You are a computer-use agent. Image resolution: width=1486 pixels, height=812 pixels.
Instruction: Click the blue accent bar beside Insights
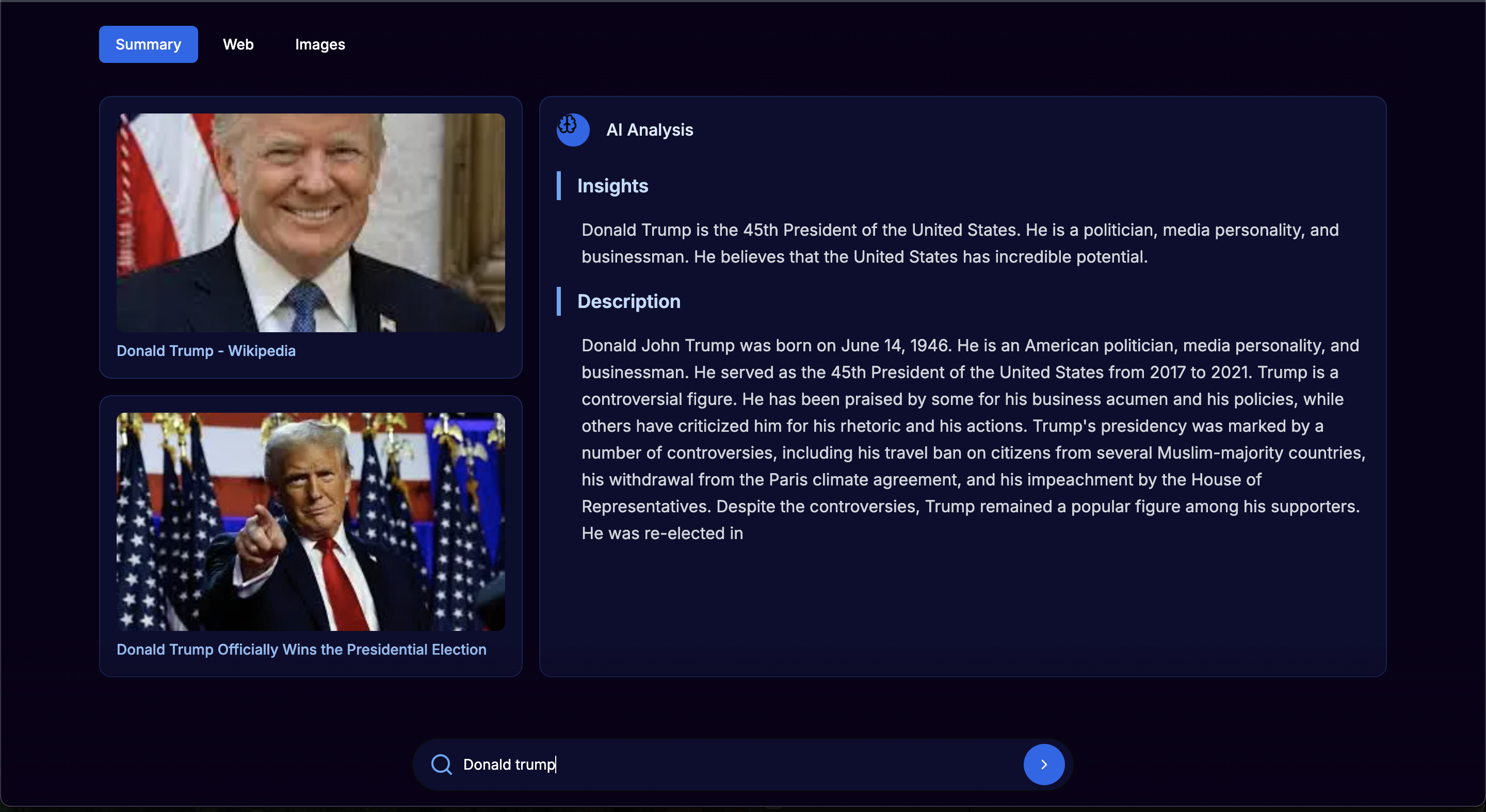[x=558, y=186]
